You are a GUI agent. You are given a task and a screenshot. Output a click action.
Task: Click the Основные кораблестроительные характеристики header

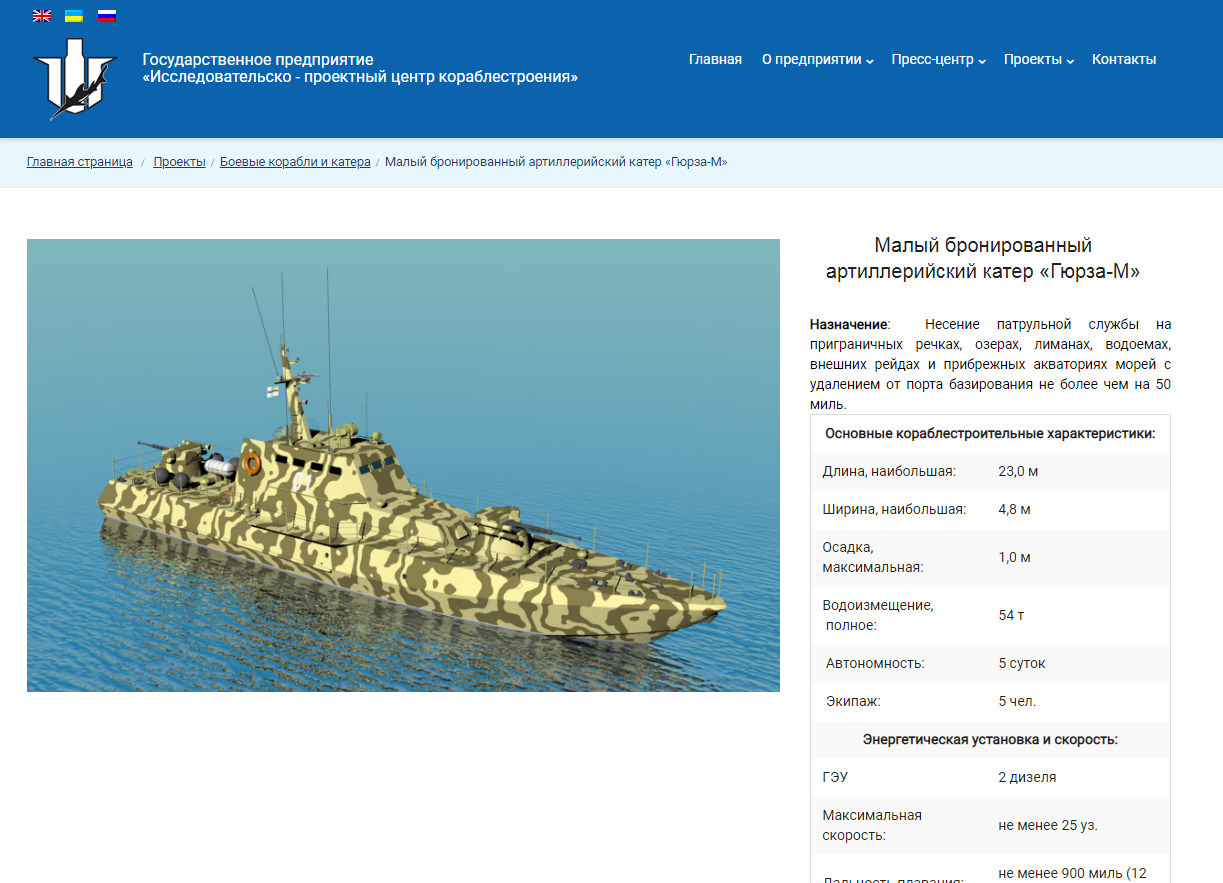990,433
